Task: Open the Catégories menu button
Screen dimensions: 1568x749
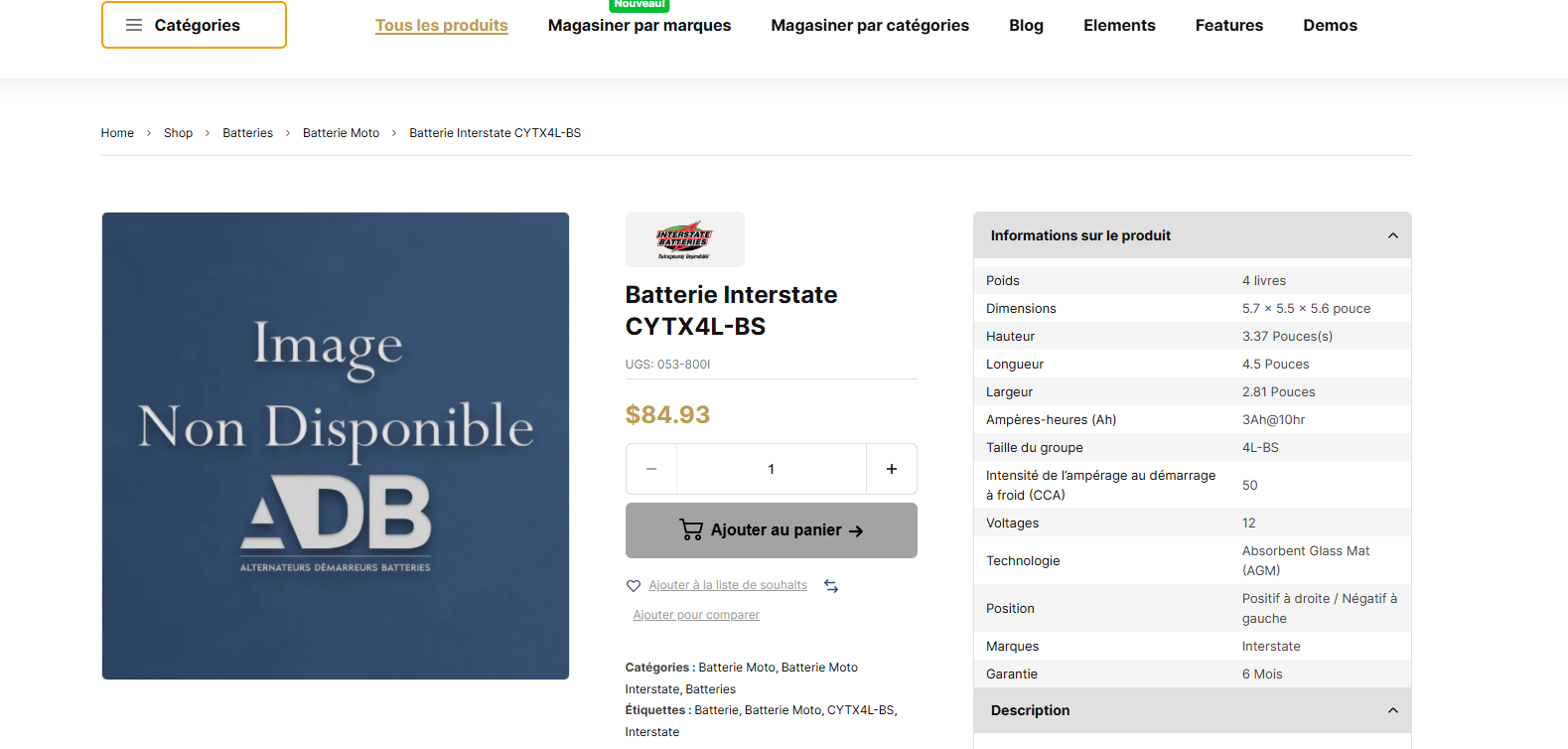Action: click(x=194, y=25)
